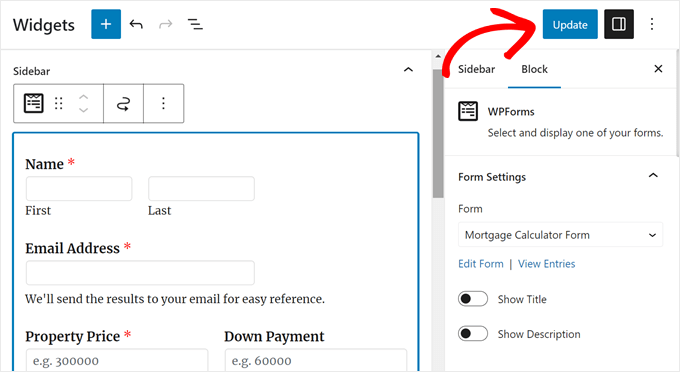Undo the last change
Screen dimensions: 680x372
click(136, 24)
